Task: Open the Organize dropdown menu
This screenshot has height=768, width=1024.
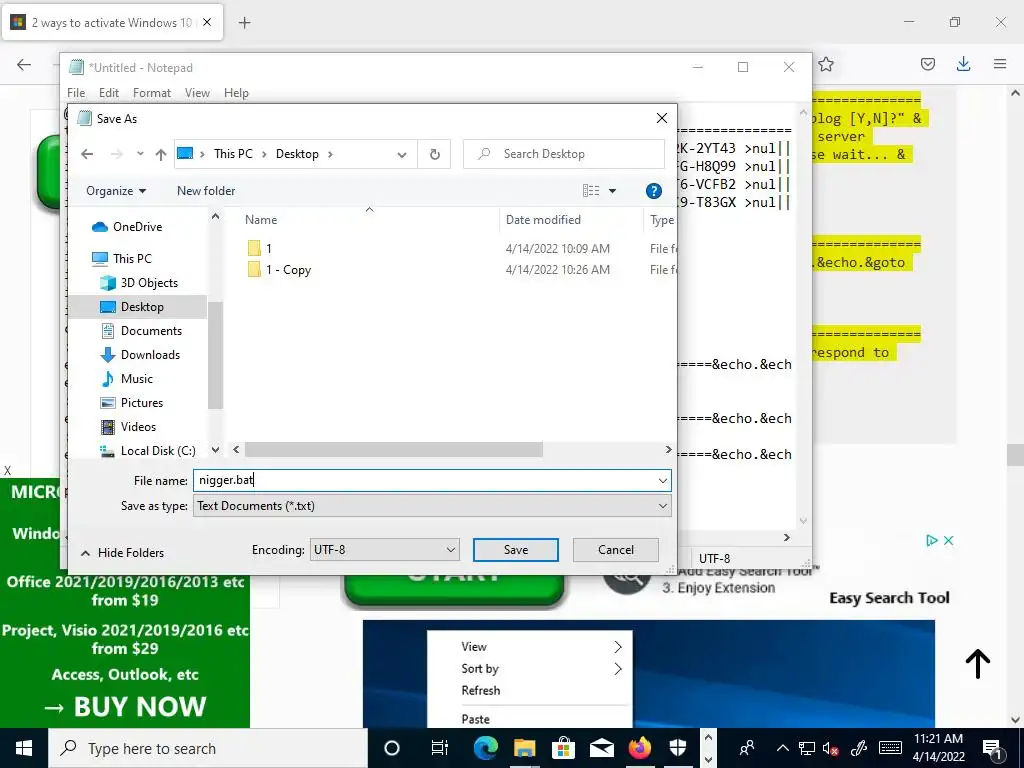Action: [116, 191]
